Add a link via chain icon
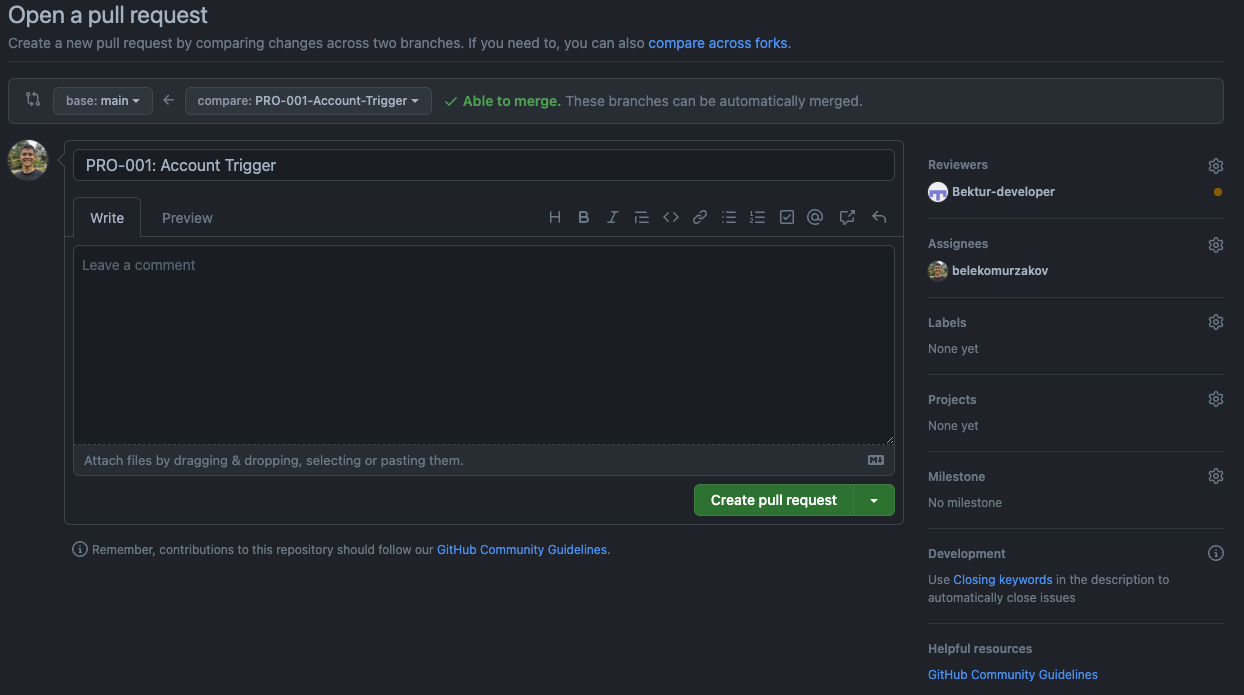 point(700,217)
